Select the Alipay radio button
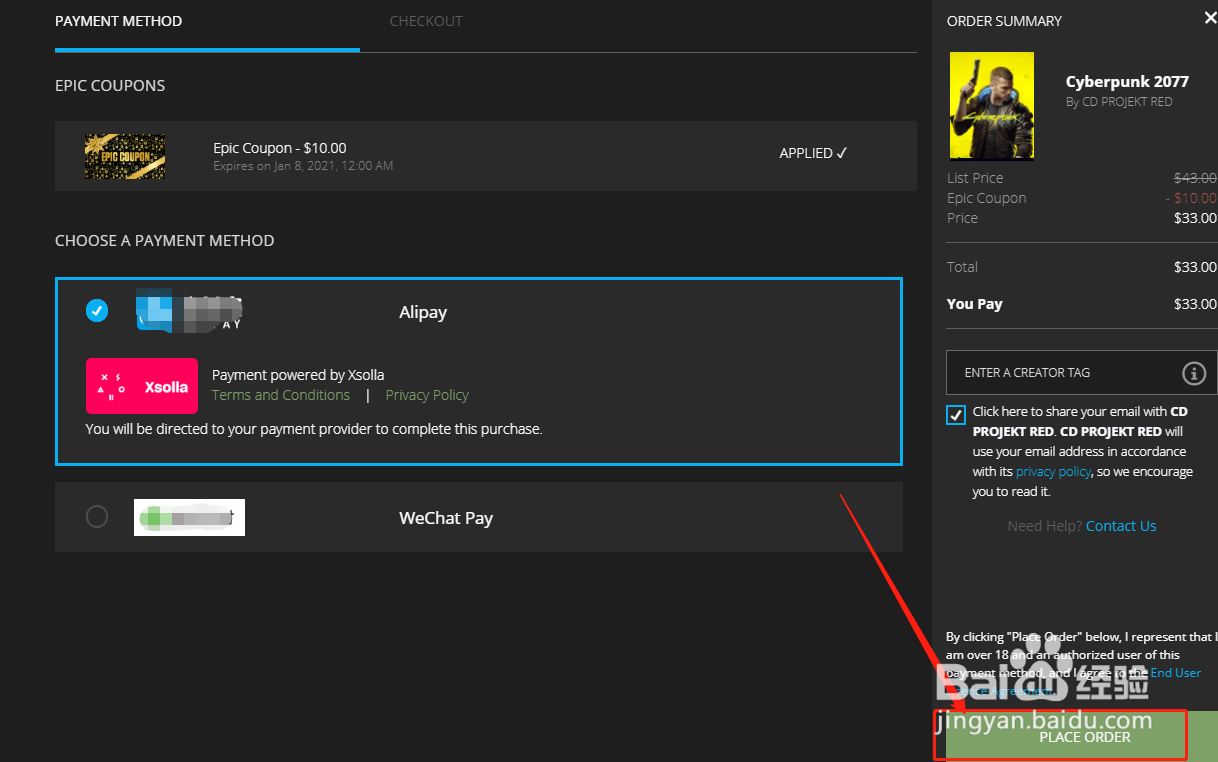 pyautogui.click(x=97, y=311)
